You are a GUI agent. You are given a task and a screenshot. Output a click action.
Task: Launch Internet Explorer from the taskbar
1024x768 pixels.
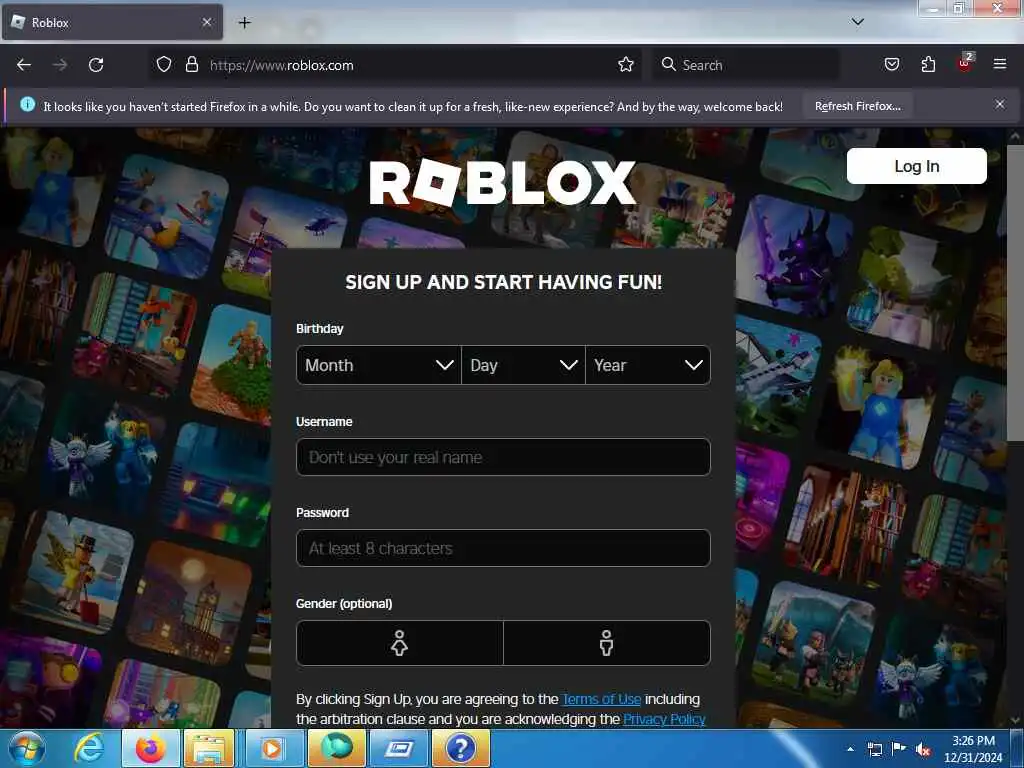point(88,748)
